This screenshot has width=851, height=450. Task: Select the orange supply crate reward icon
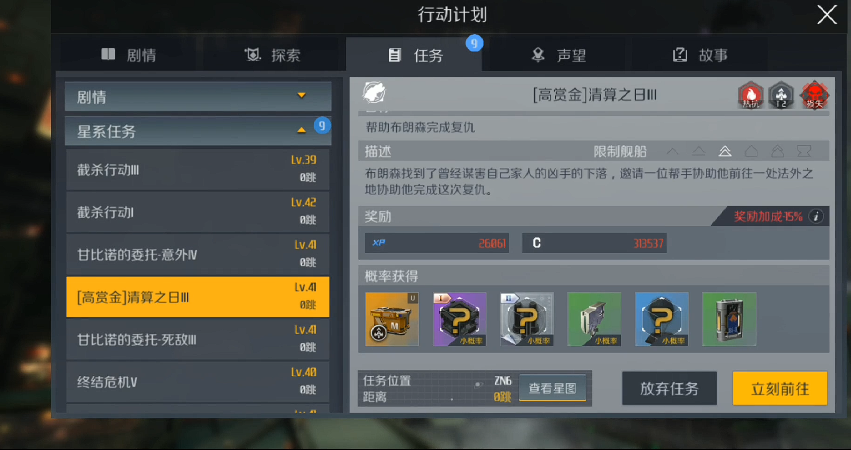[392, 319]
